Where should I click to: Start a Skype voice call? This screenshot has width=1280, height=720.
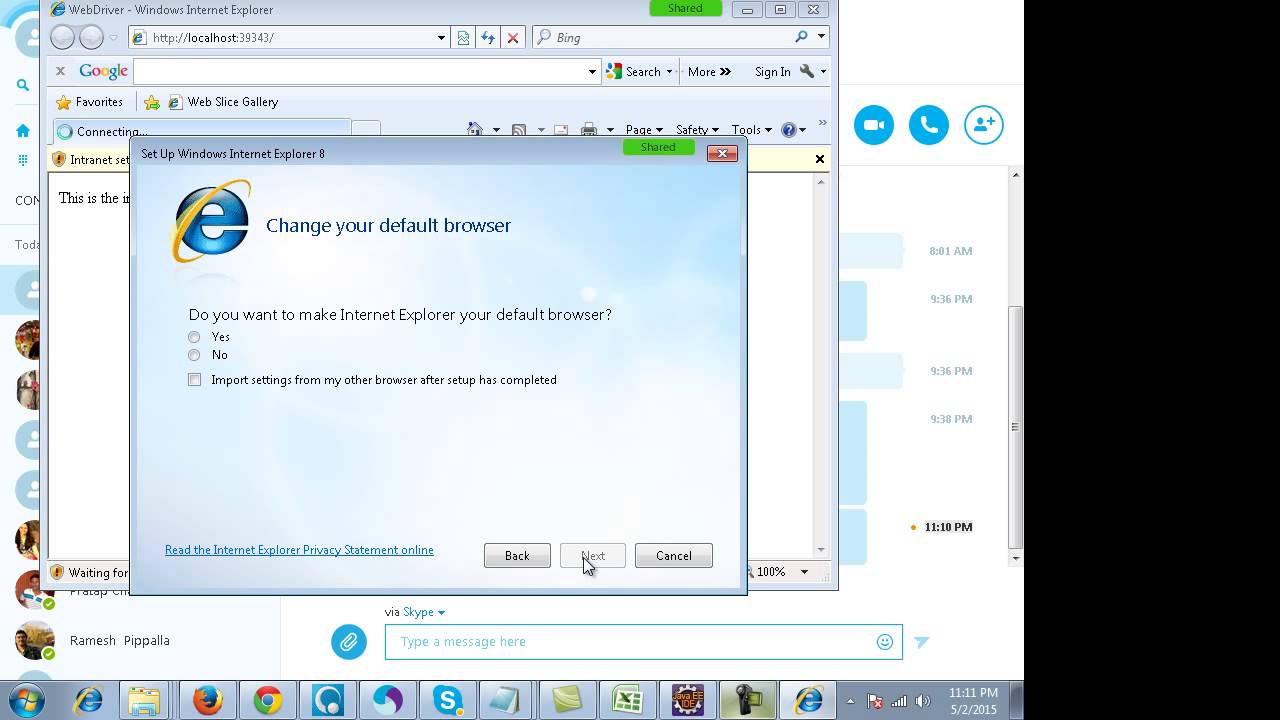[x=929, y=125]
